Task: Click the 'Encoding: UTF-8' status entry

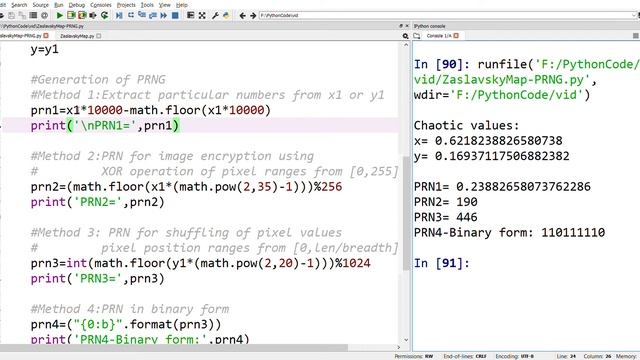Action: tap(515, 356)
